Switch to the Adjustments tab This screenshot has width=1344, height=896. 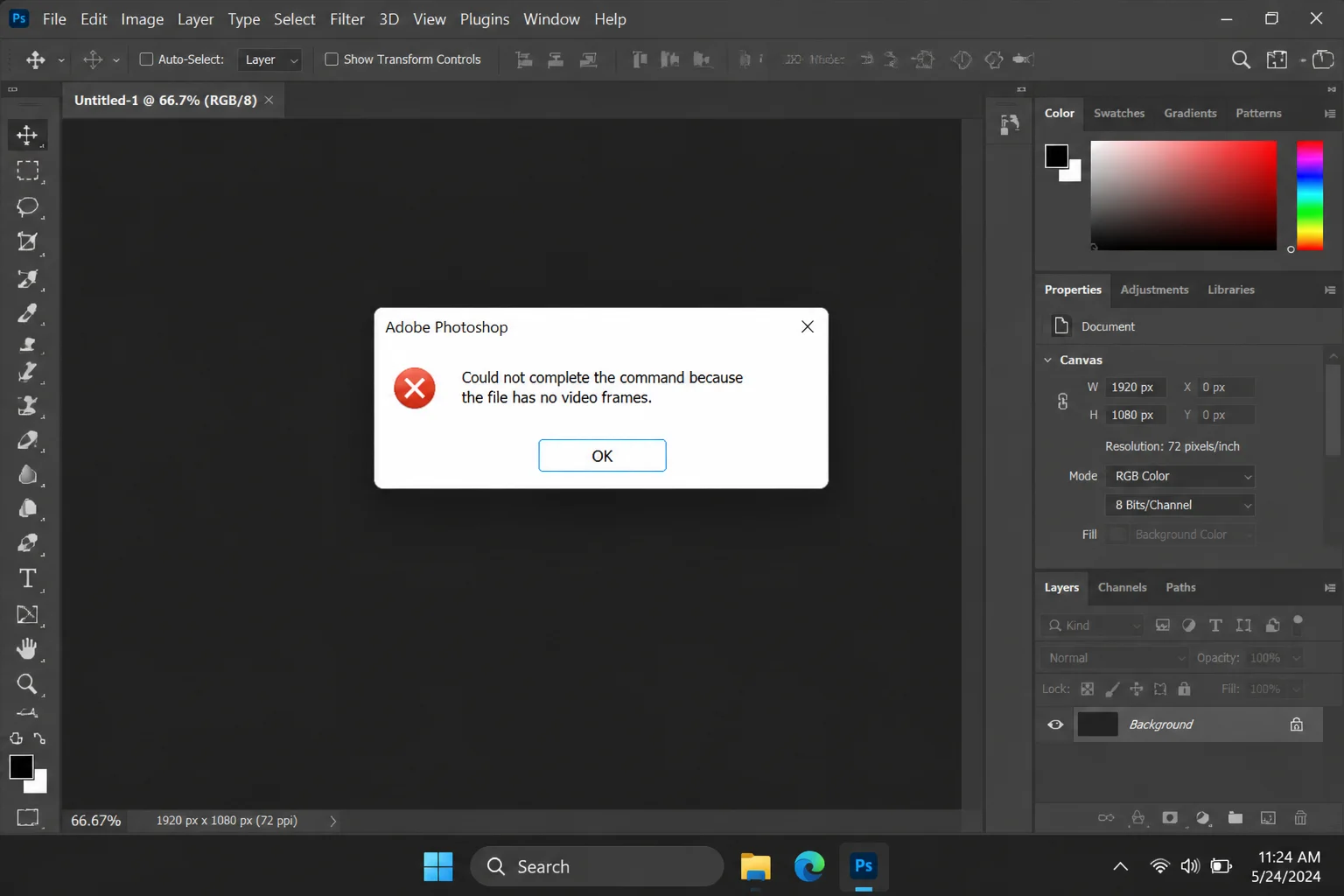pyautogui.click(x=1155, y=290)
